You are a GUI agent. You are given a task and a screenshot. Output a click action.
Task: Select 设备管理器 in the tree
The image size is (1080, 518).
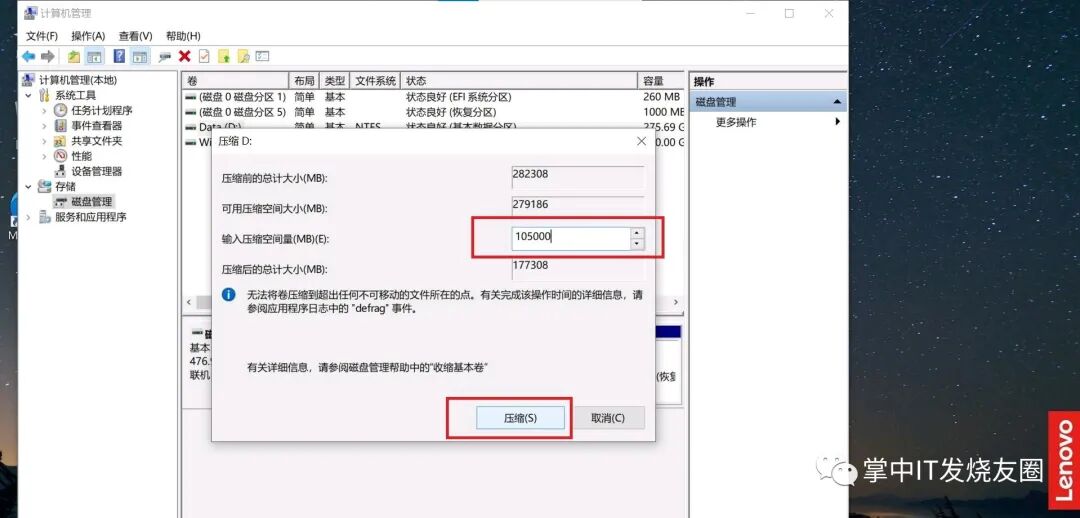pos(96,171)
